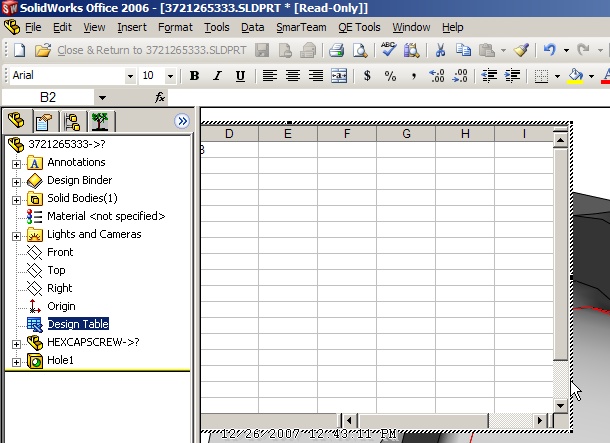Click horizontal scrollbar right arrow
Image resolution: width=610 pixels, height=443 pixels.
pyautogui.click(x=540, y=420)
